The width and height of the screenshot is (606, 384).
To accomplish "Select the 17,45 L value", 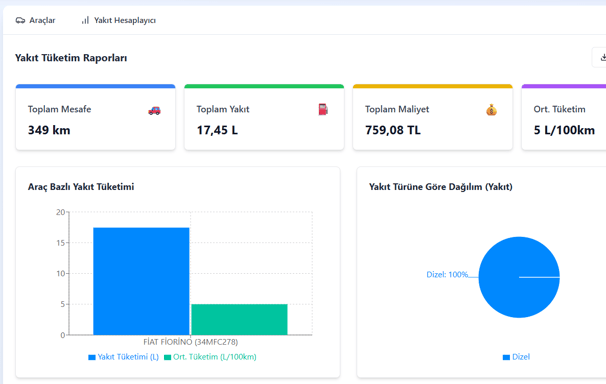I will [x=217, y=130].
